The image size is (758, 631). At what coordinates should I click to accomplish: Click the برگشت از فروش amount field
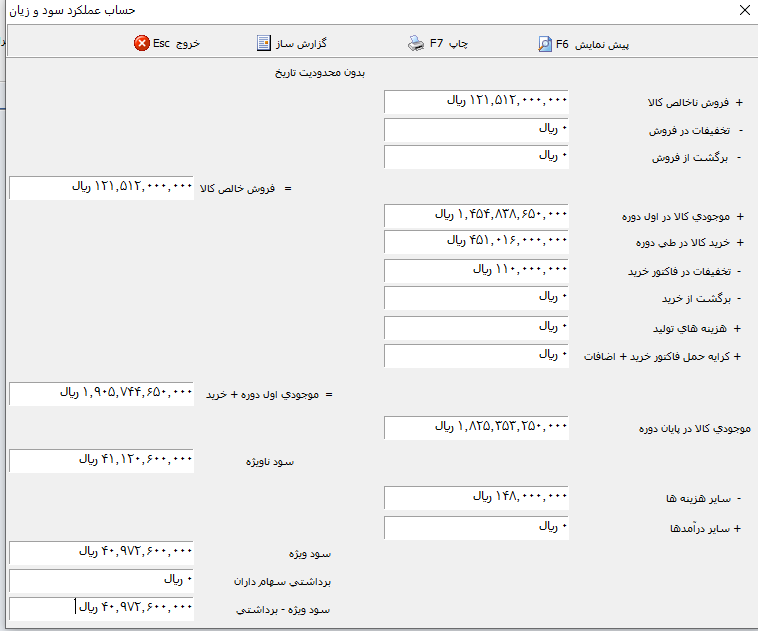click(476, 157)
